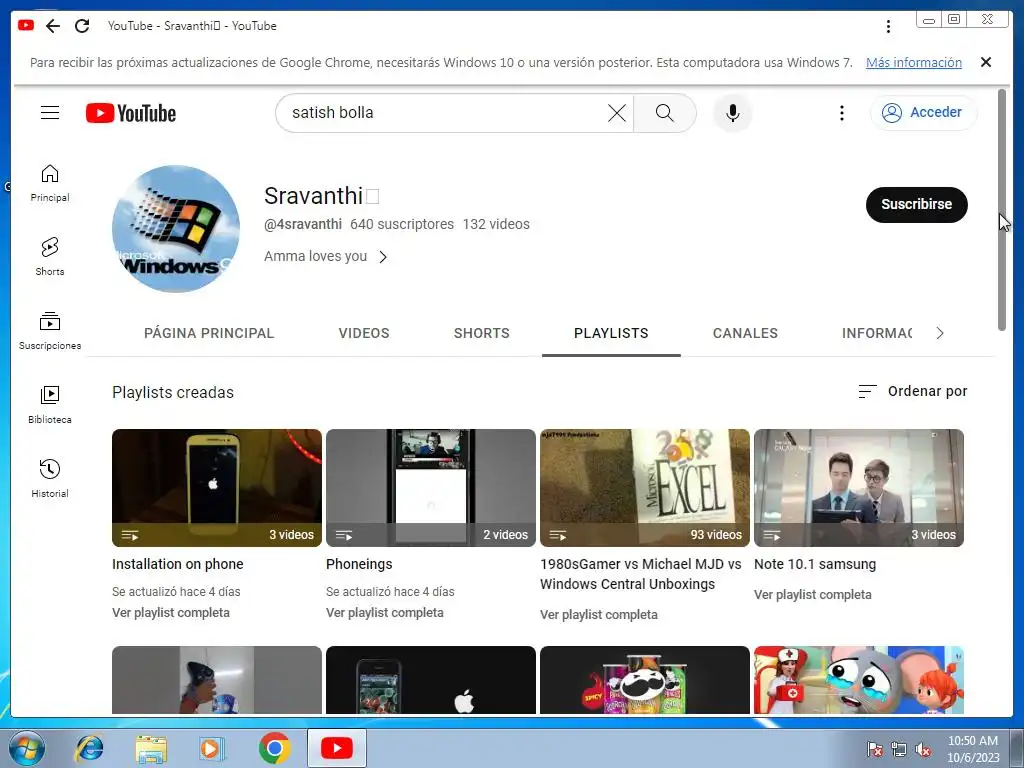
Task: Open the Excel unboxing playlist thumbnail
Action: 645,488
